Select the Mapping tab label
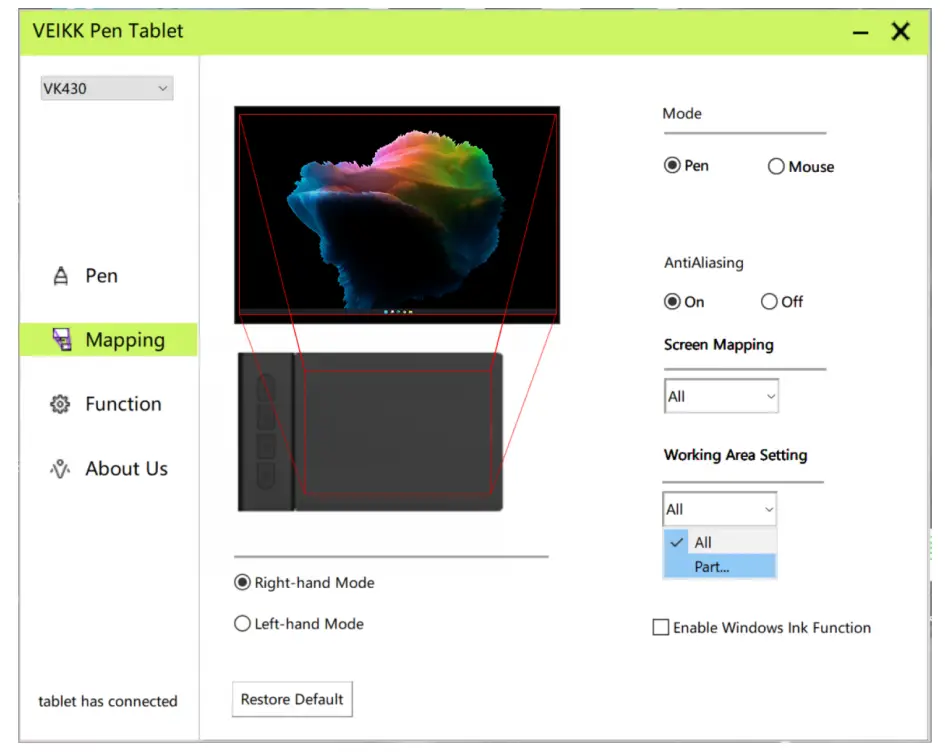 pyautogui.click(x=125, y=340)
